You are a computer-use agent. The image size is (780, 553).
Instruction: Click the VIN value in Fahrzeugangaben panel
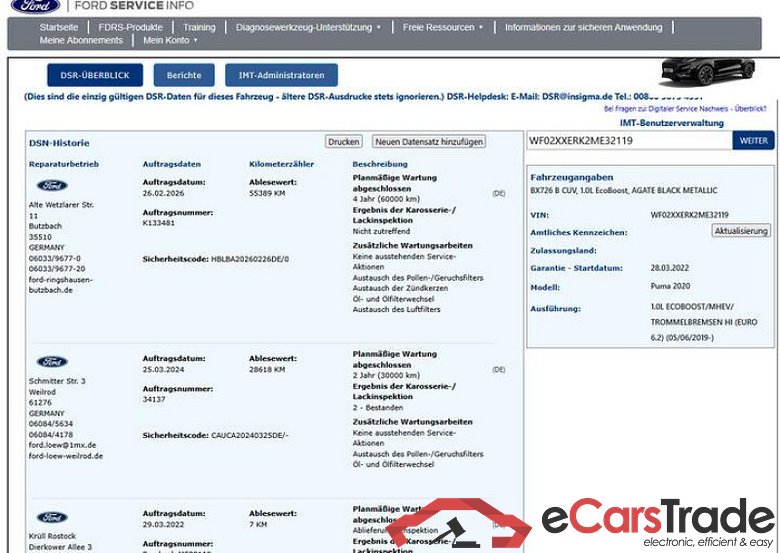[689, 215]
